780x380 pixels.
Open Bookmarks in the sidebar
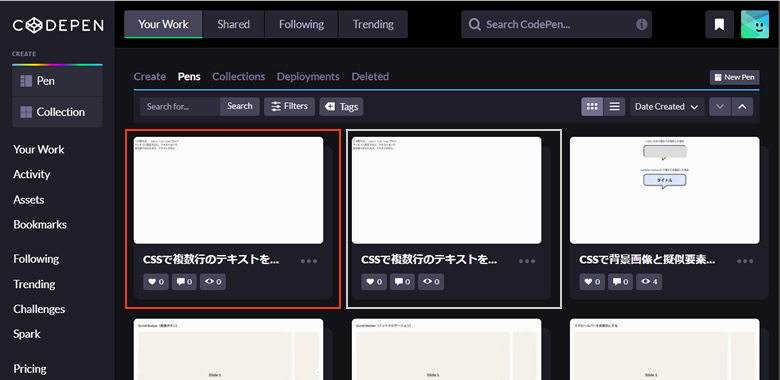coord(40,225)
